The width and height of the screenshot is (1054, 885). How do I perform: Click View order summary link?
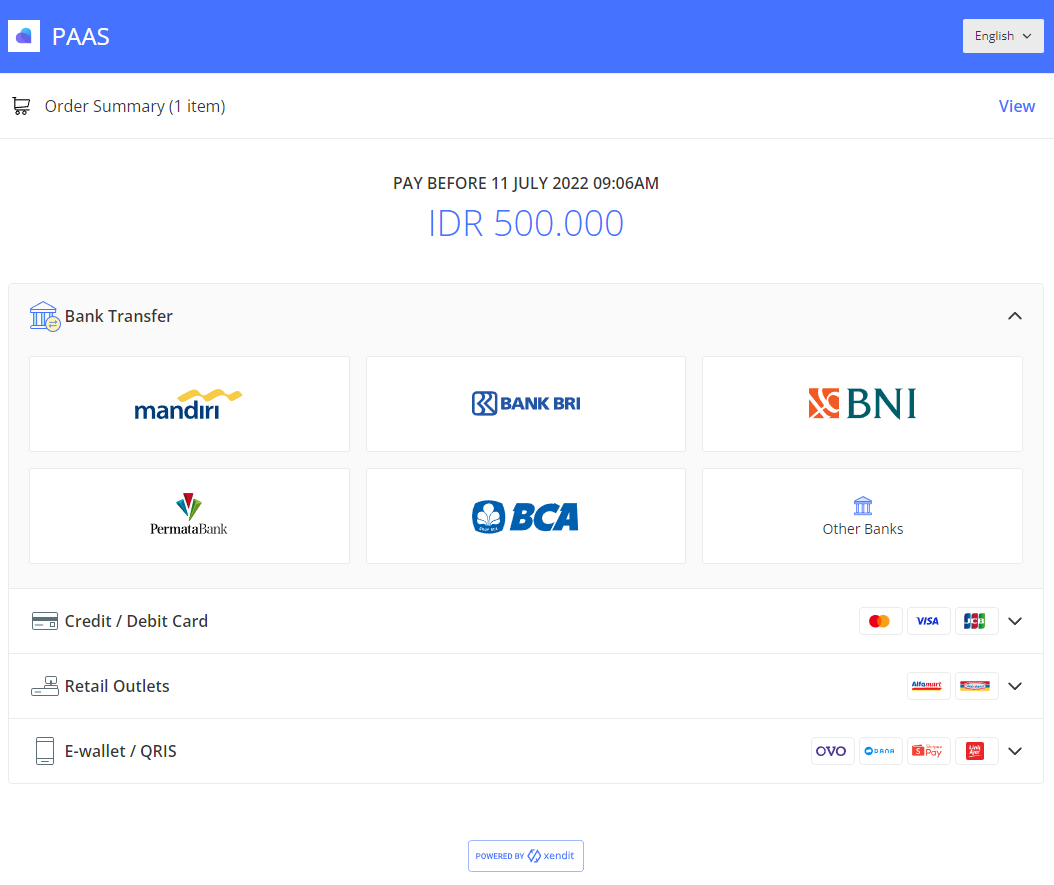click(x=1016, y=106)
